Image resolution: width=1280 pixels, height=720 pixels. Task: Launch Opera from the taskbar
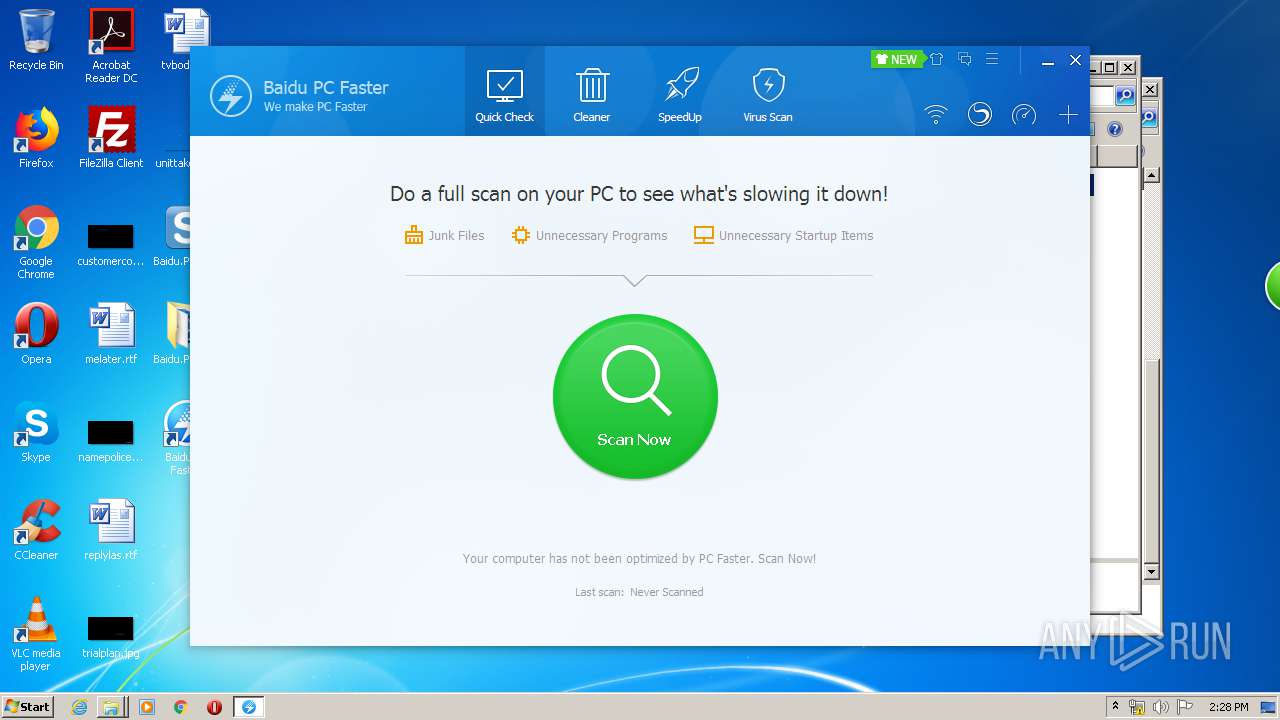(x=214, y=707)
